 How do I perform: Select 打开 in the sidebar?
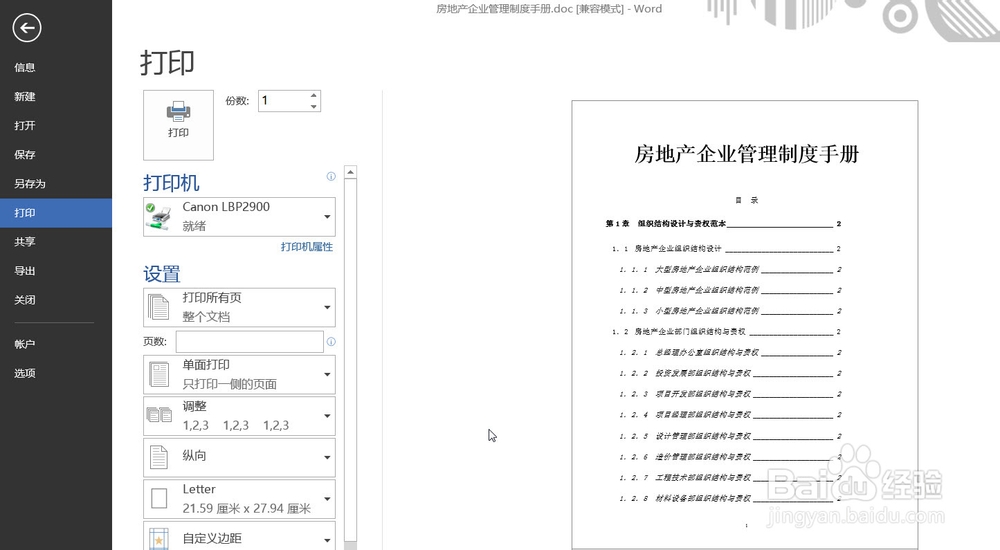[x=56, y=125]
